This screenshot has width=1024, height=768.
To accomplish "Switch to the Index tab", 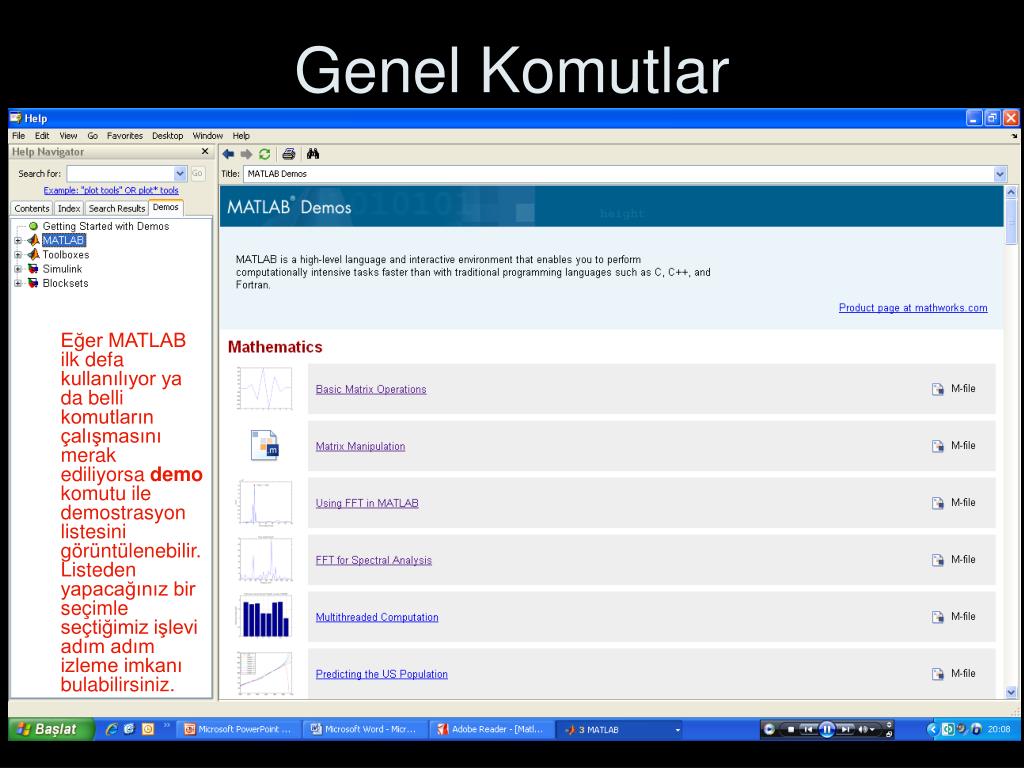I will point(69,208).
